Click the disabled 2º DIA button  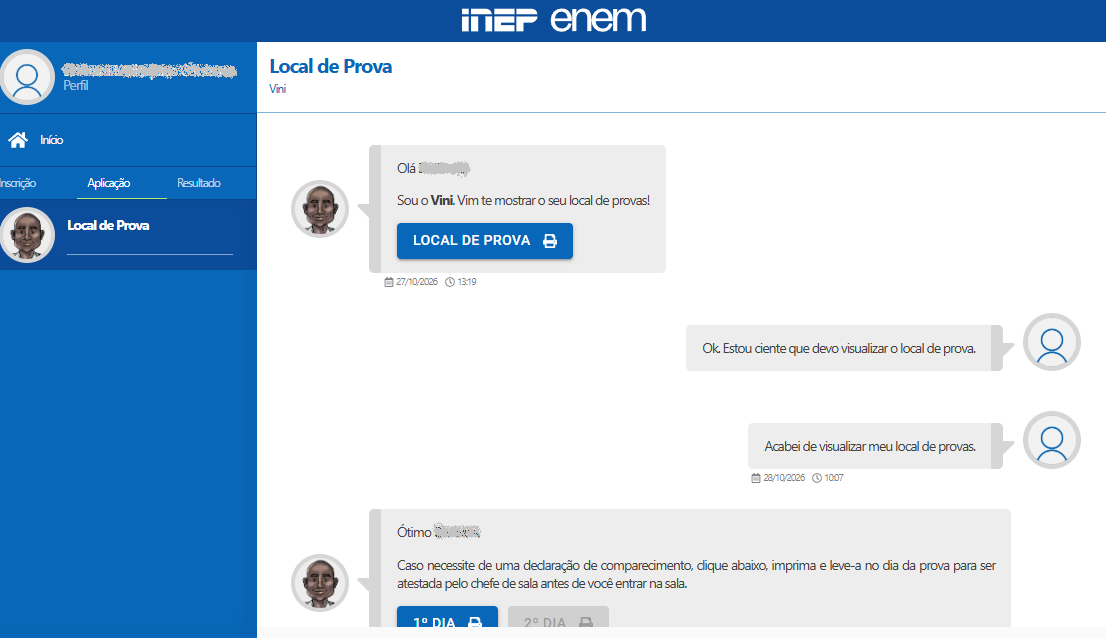[x=558, y=617]
